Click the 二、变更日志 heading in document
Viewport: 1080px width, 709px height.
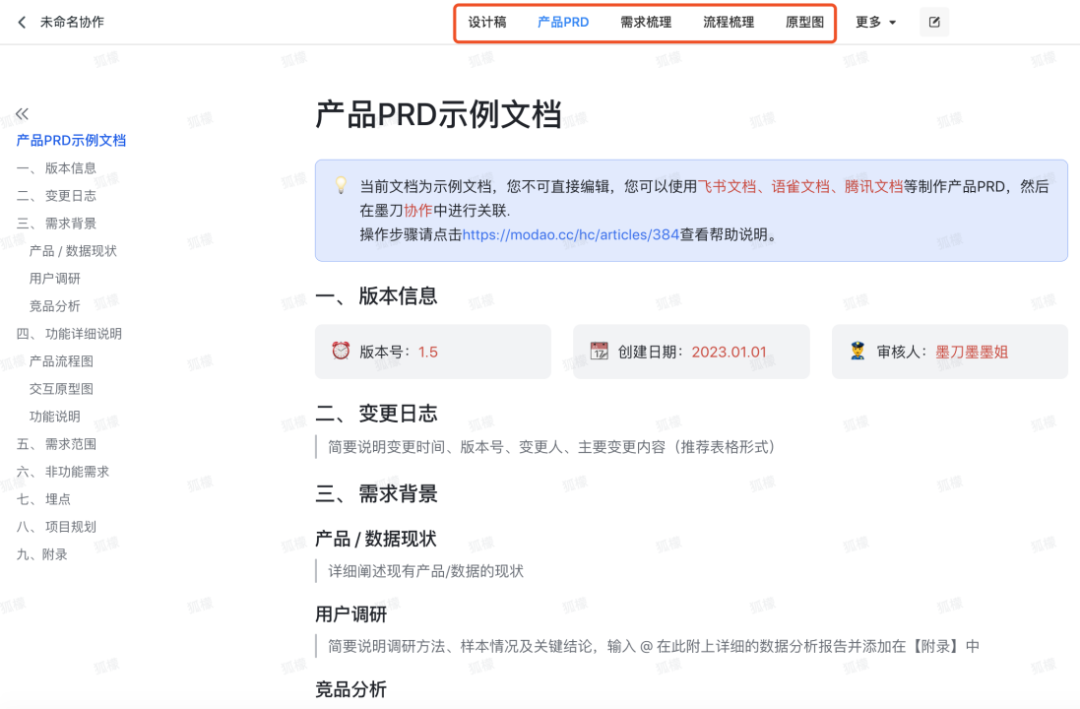click(376, 413)
